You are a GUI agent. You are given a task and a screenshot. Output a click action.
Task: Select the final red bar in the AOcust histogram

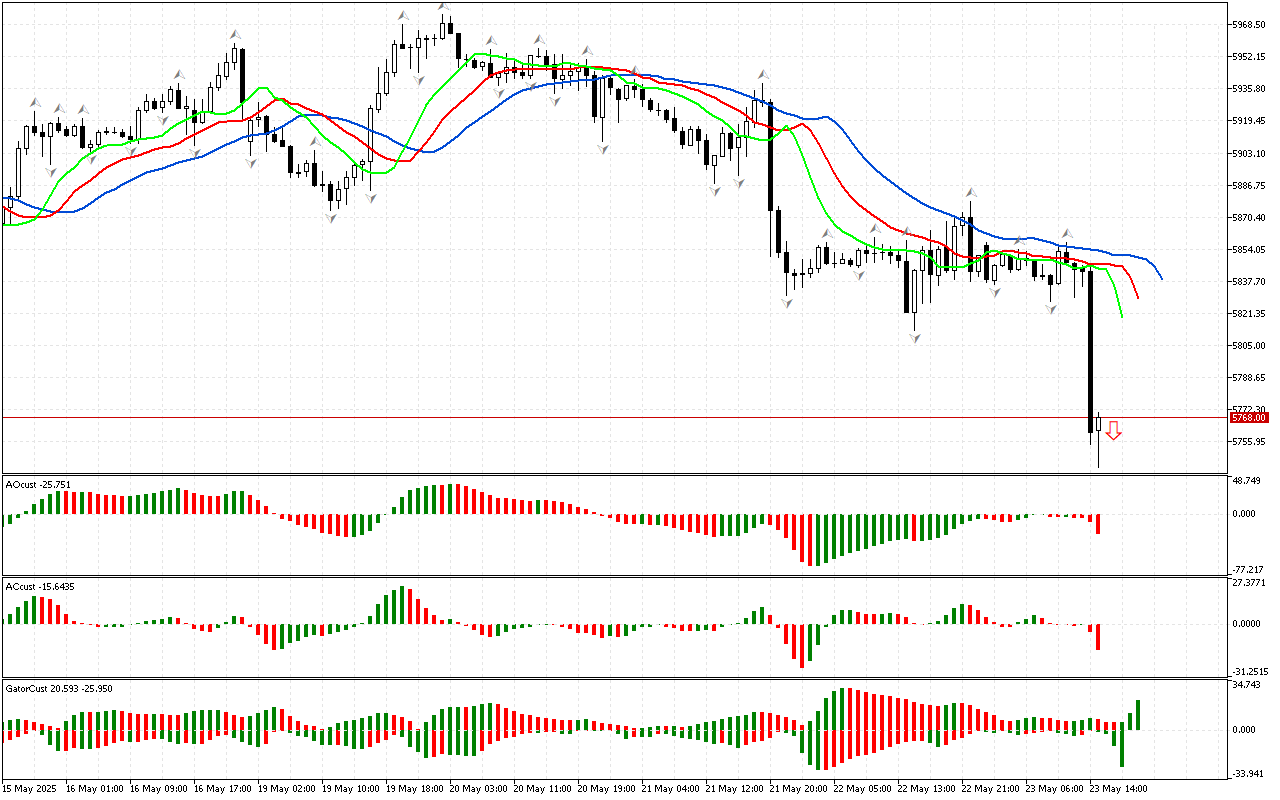pos(1098,524)
